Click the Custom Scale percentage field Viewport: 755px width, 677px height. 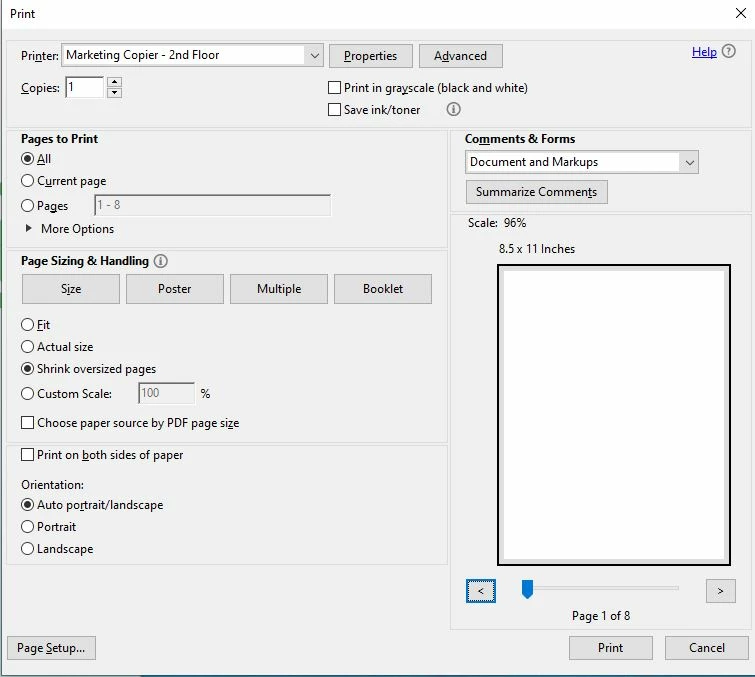(x=167, y=393)
